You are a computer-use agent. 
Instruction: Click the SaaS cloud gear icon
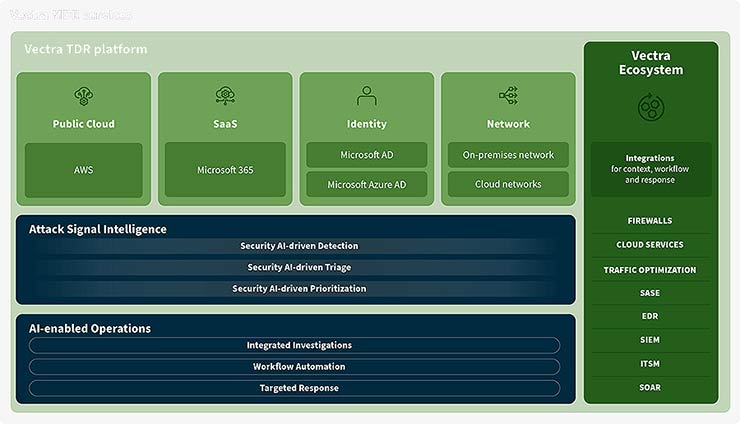pyautogui.click(x=225, y=95)
